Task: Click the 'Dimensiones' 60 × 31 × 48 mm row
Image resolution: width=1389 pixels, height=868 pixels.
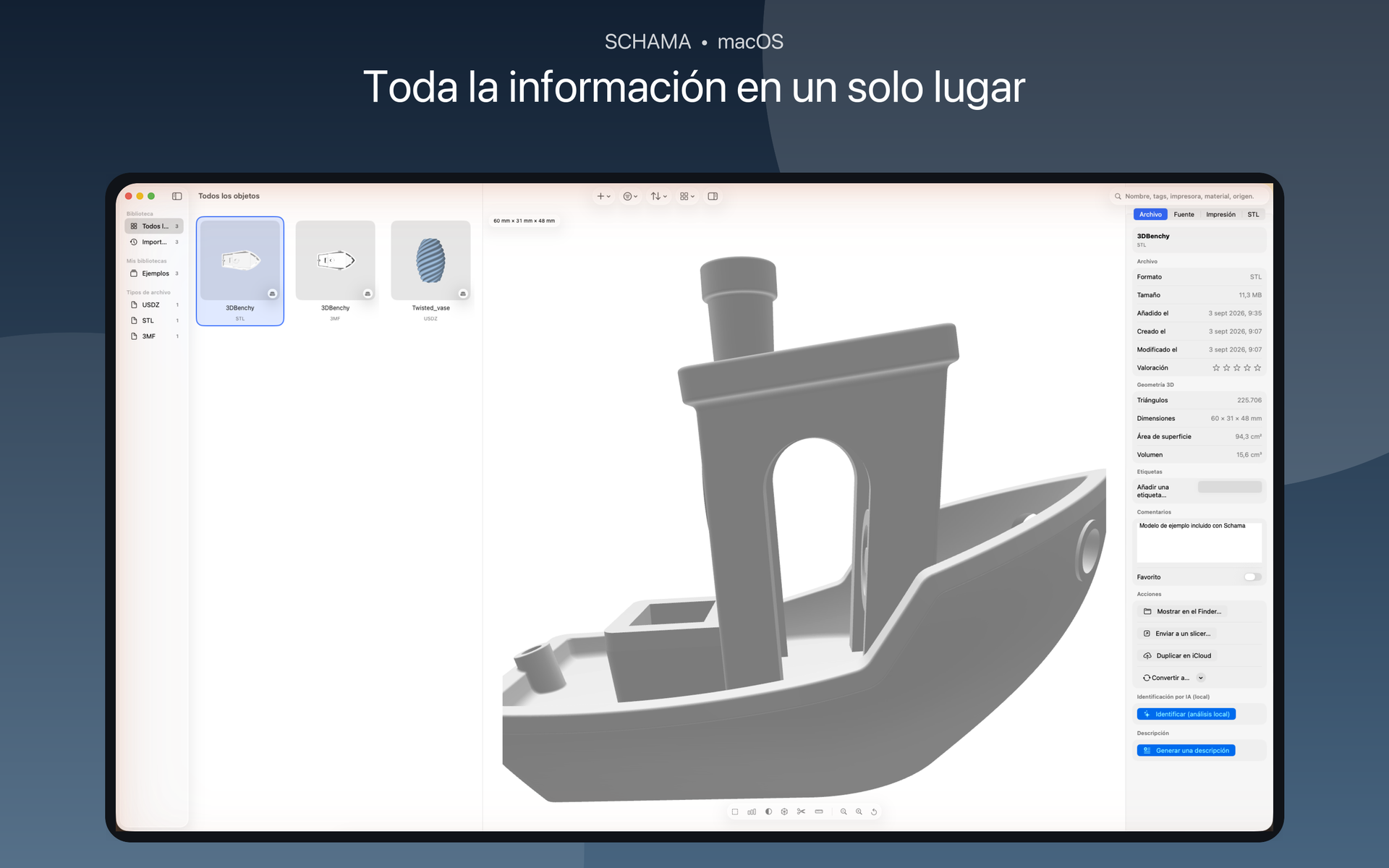Action: click(x=1199, y=419)
